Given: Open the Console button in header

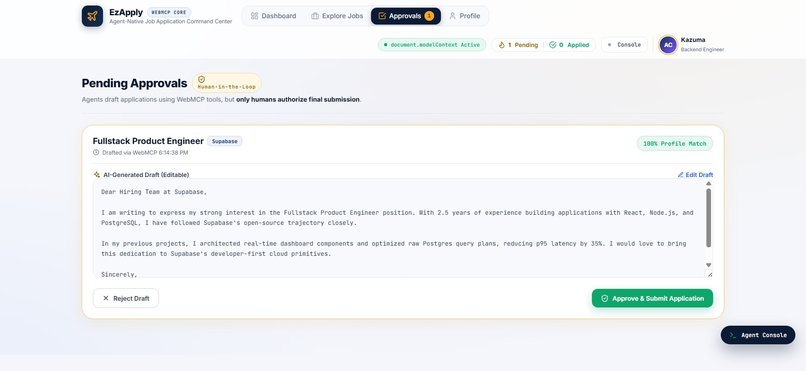Looking at the screenshot, I should point(624,45).
